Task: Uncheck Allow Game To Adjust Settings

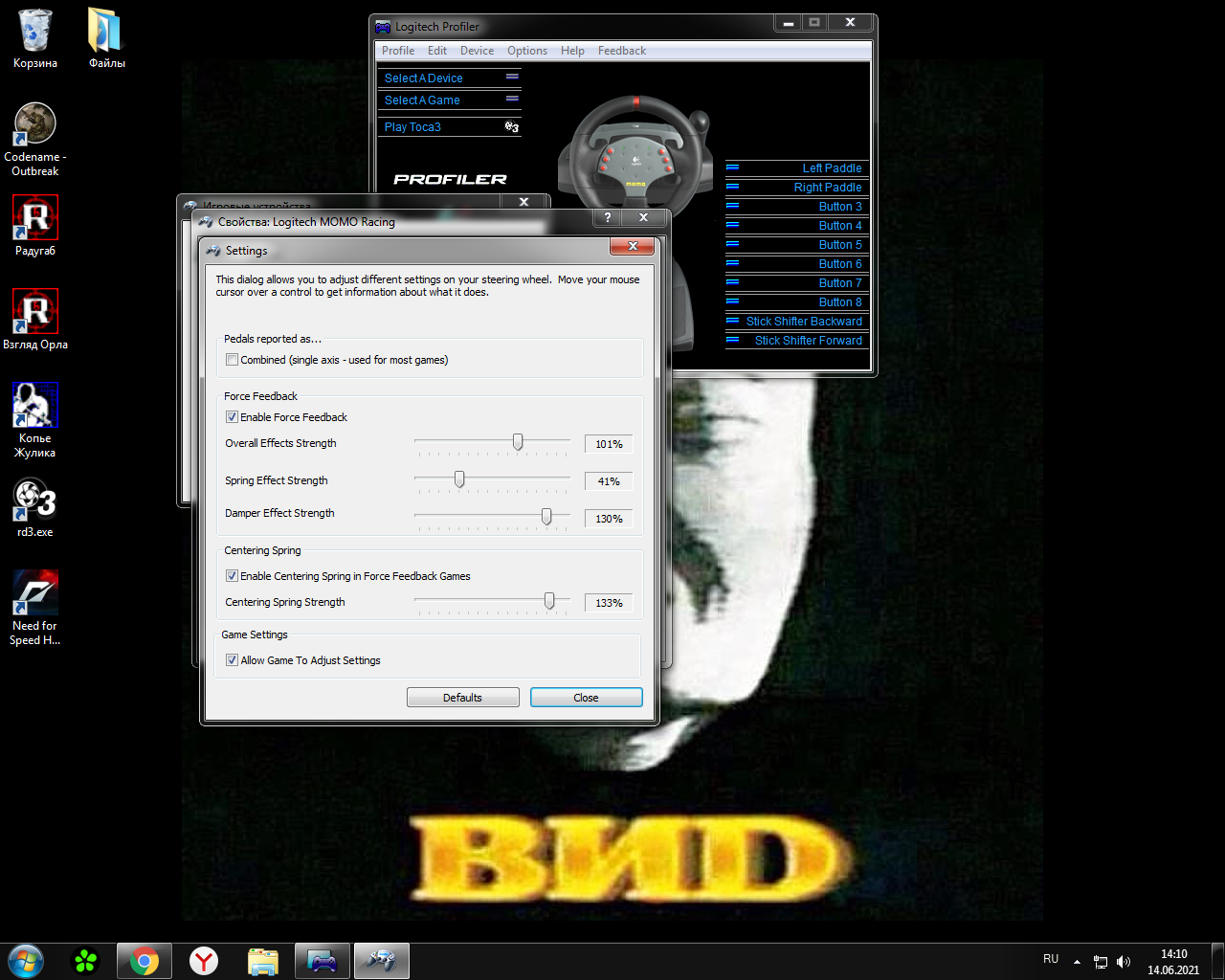Action: click(x=232, y=660)
